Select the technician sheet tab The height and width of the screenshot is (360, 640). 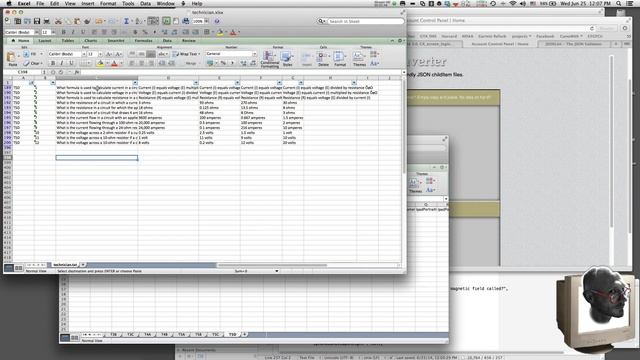pos(65,265)
